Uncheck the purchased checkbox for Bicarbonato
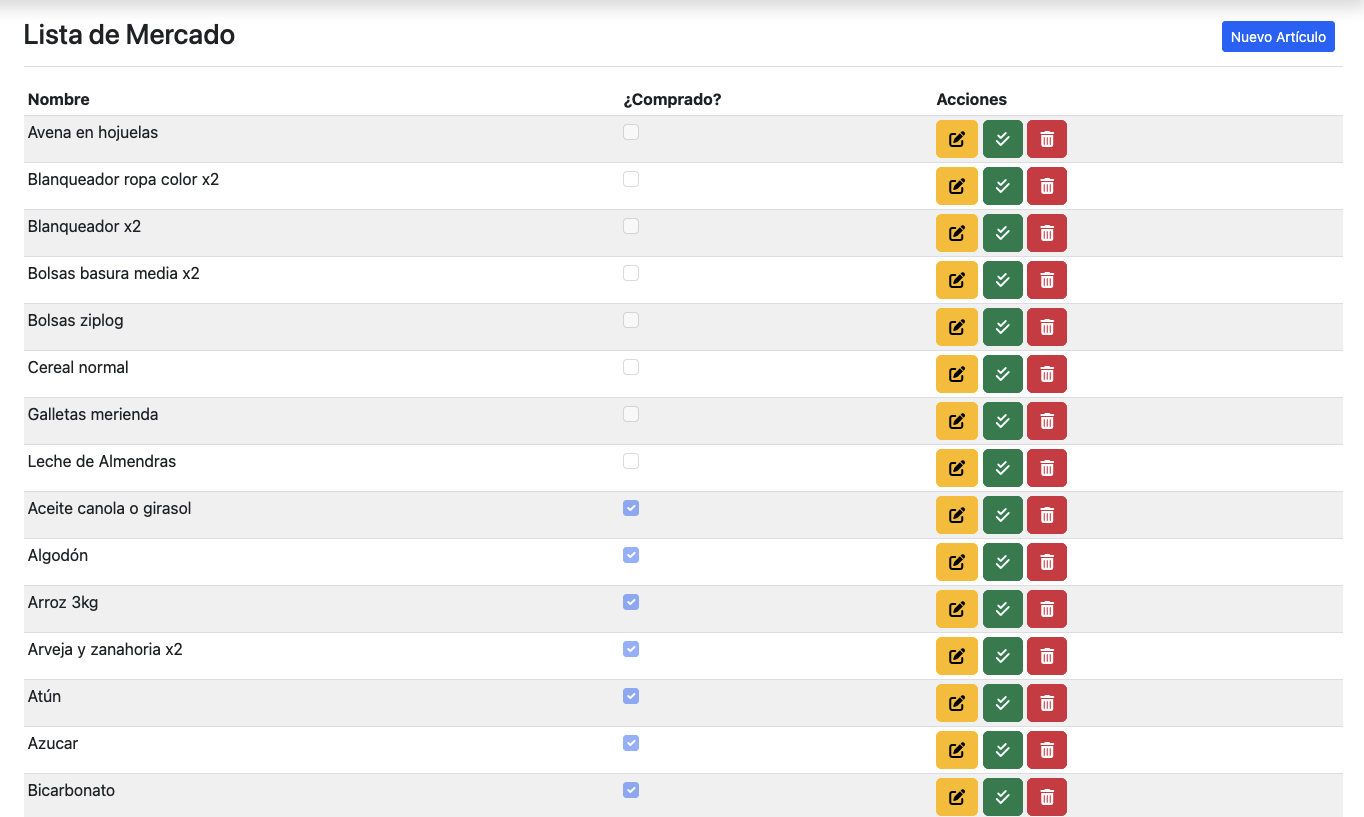The width and height of the screenshot is (1364, 817). (x=631, y=790)
